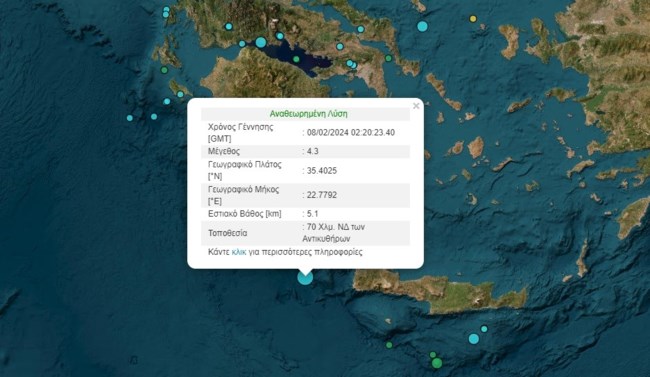Click the green marker southwest of Crete
The image size is (650, 377).
(389, 345)
